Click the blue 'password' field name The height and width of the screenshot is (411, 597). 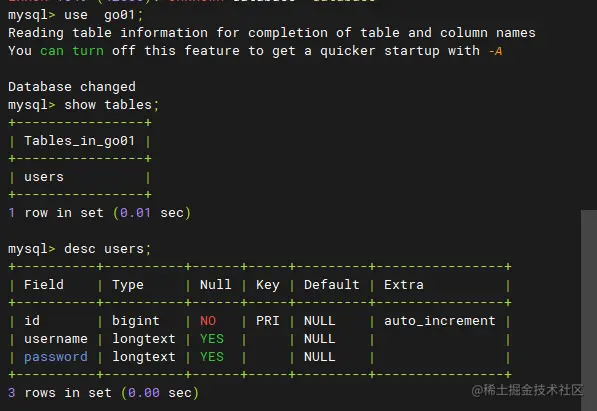[56, 357]
